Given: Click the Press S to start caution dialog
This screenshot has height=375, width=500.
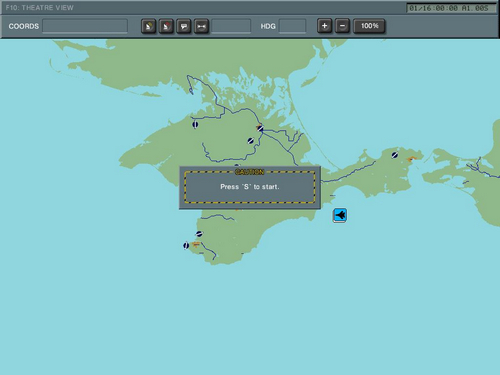Looking at the screenshot, I should tap(250, 188).
